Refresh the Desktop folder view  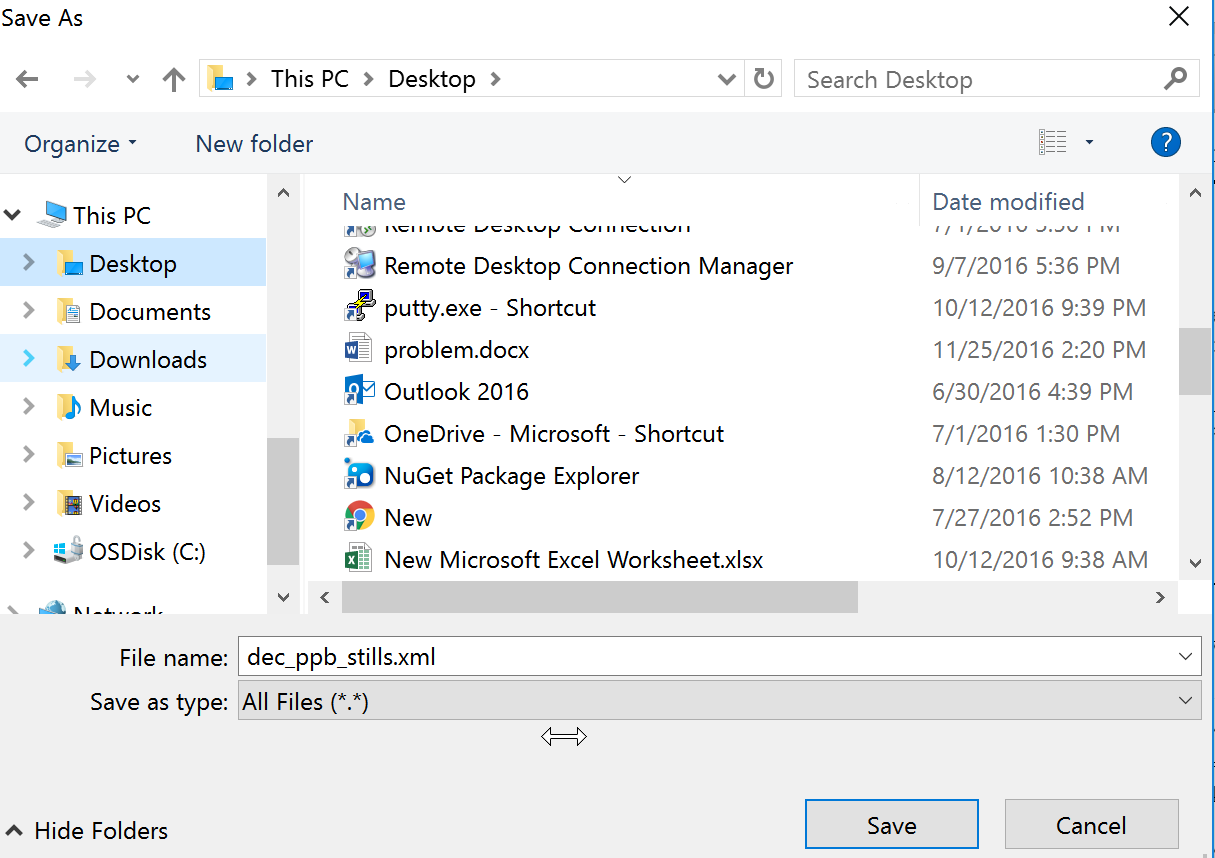coord(763,78)
